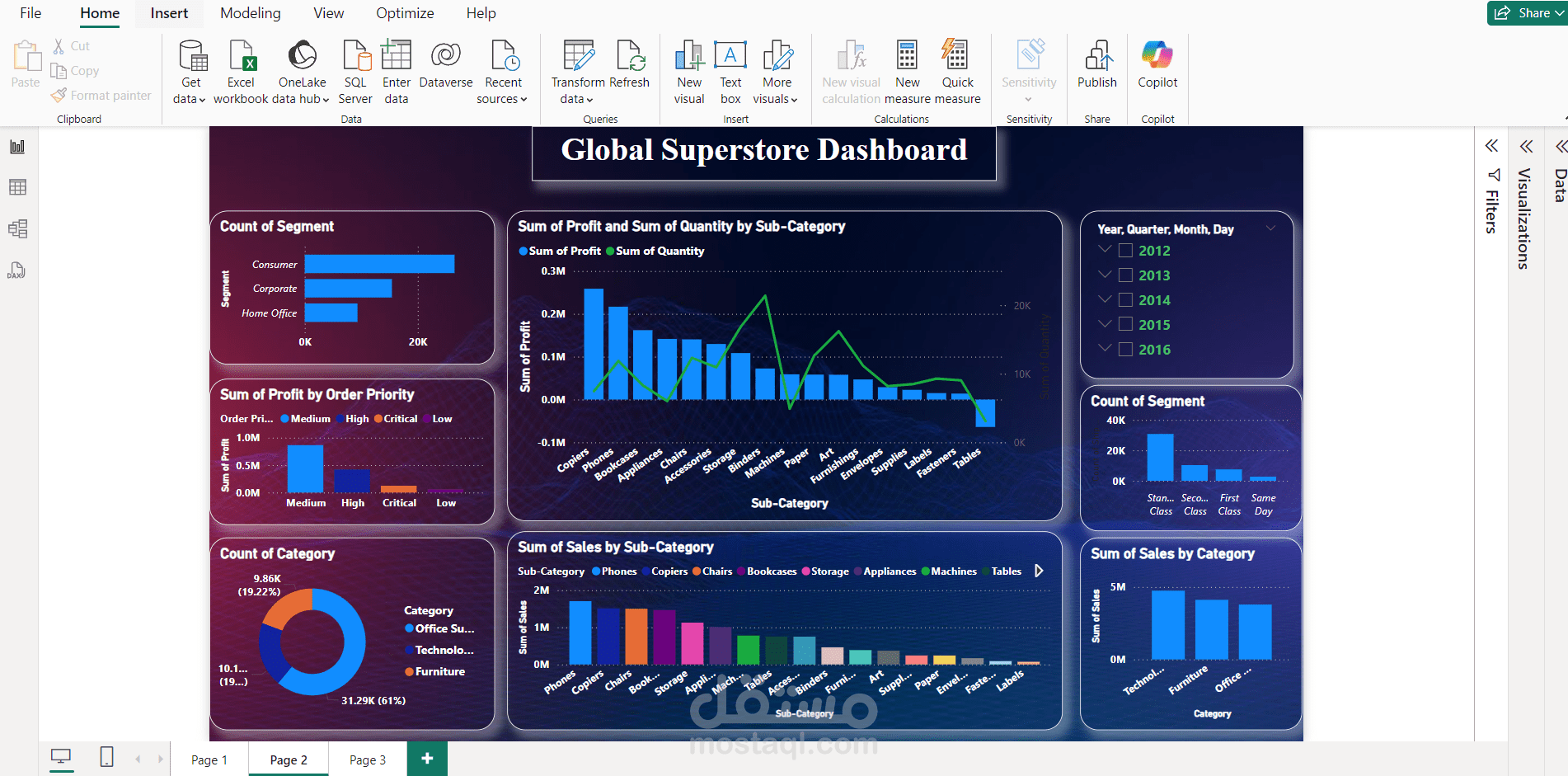Click Enter data icon

[397, 55]
